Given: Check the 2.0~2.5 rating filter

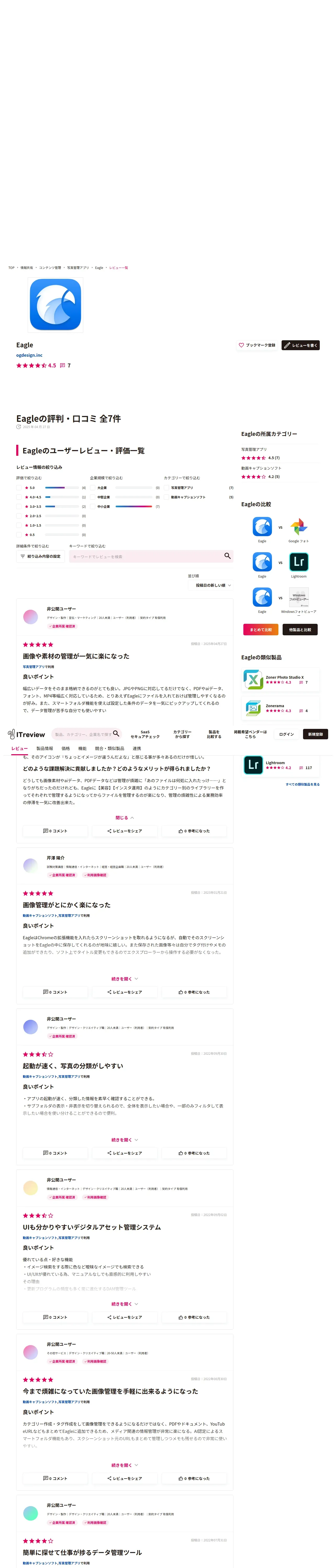Looking at the screenshot, I should point(19,516).
